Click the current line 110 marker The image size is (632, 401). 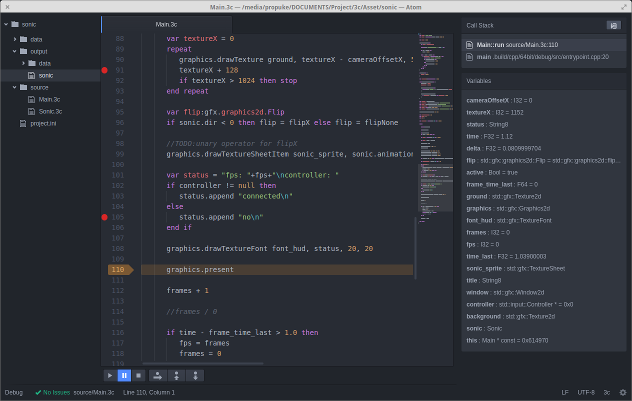coord(120,270)
